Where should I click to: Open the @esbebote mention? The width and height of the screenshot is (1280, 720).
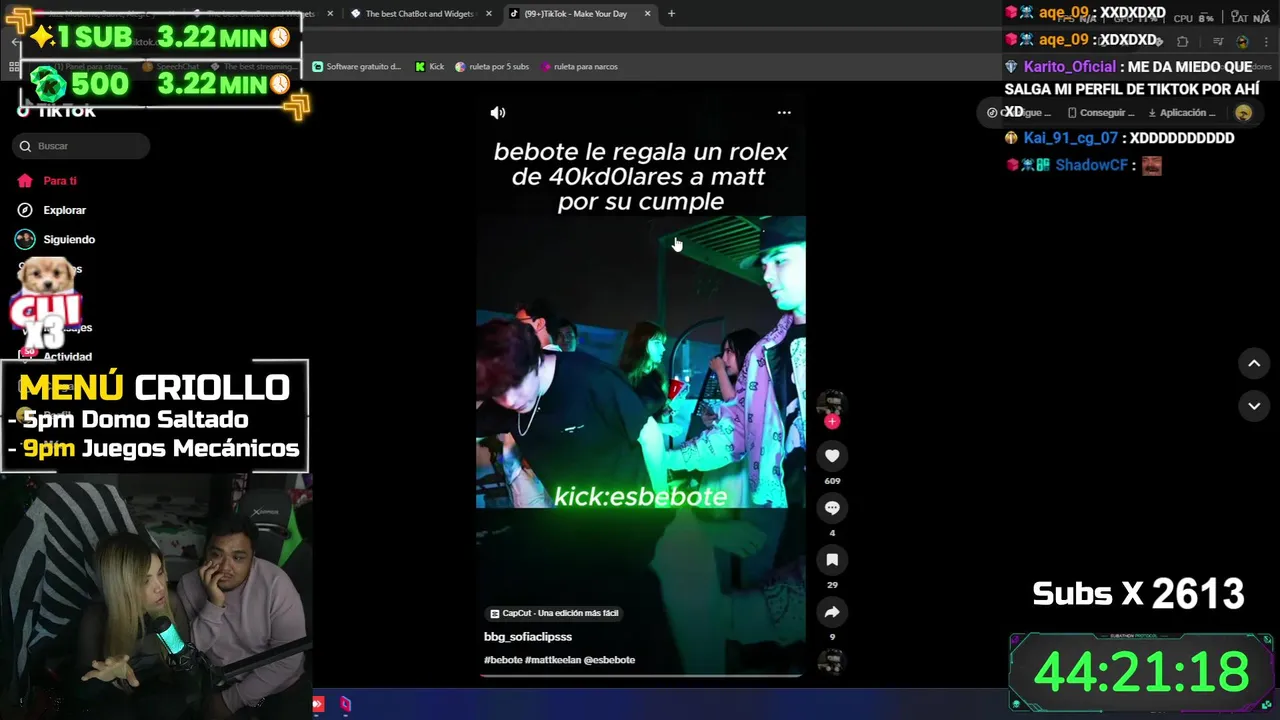[x=609, y=660]
